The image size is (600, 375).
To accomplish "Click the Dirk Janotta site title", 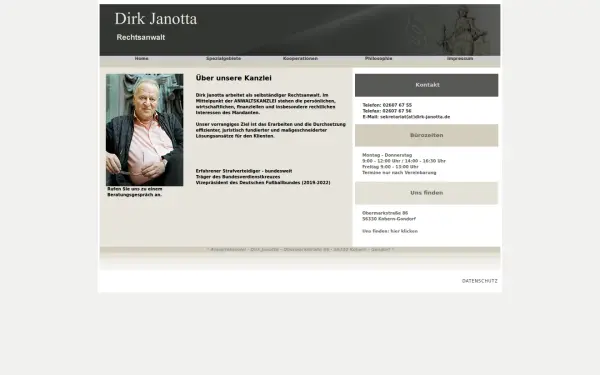I will 156,19.
